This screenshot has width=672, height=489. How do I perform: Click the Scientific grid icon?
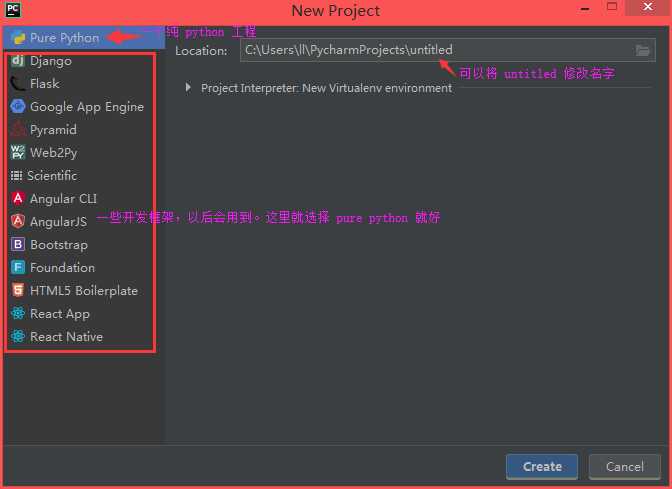pyautogui.click(x=16, y=175)
